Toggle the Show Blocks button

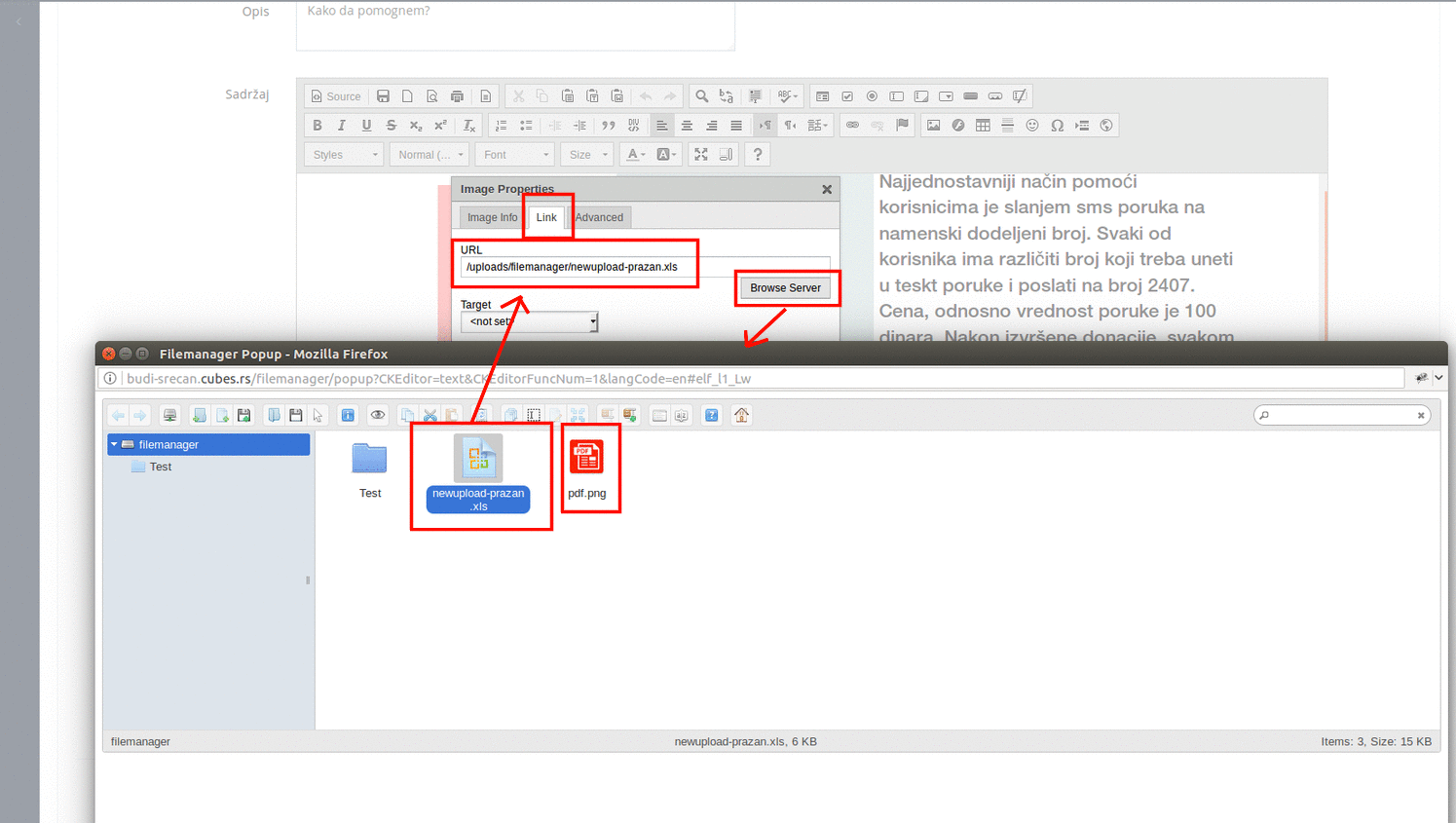[726, 155]
